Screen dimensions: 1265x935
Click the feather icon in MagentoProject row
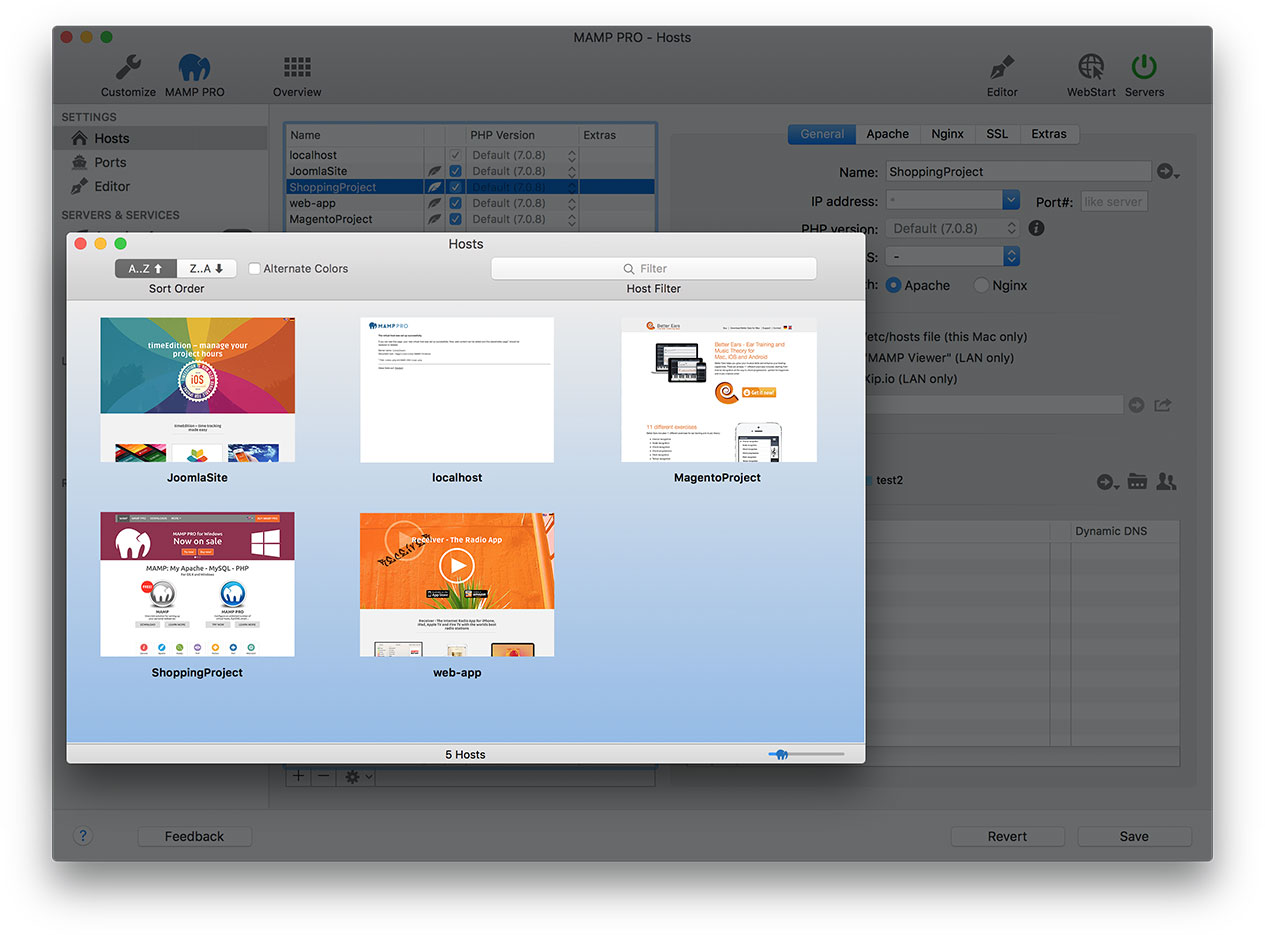click(435, 219)
